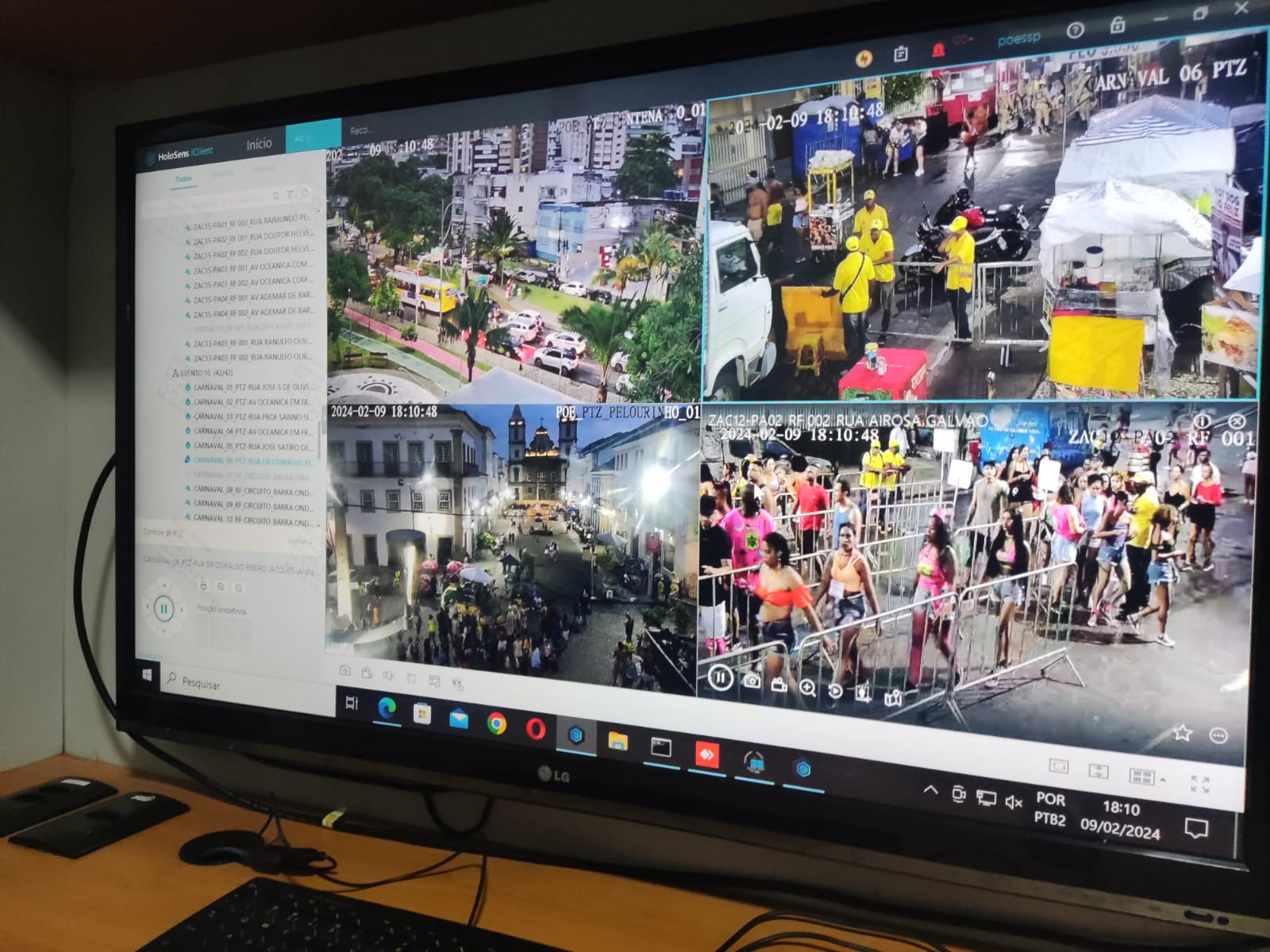Activate digital zoom magnifier on bottom-right feed
This screenshot has height=952, width=1270.
(x=807, y=688)
